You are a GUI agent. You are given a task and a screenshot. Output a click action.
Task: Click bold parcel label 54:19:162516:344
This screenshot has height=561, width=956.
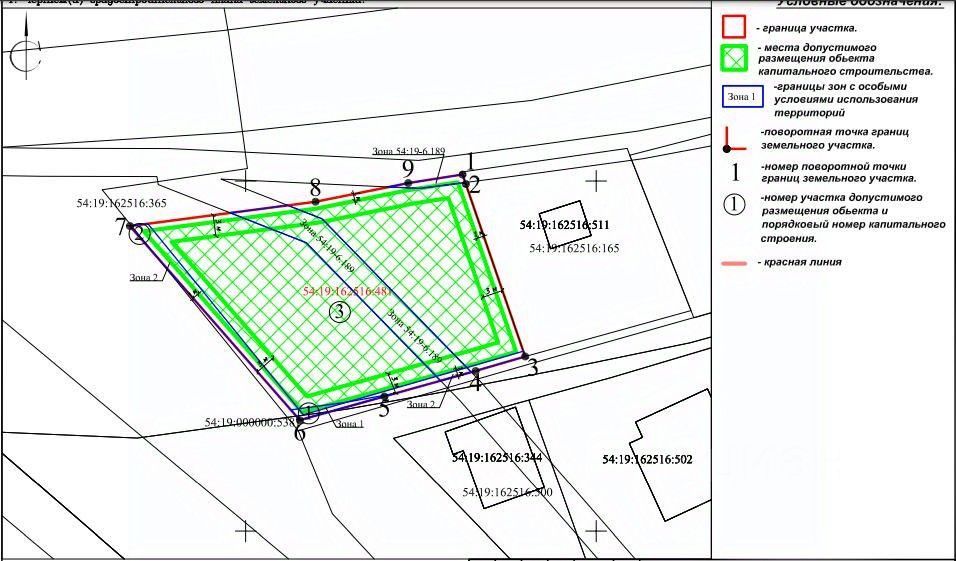tap(497, 457)
